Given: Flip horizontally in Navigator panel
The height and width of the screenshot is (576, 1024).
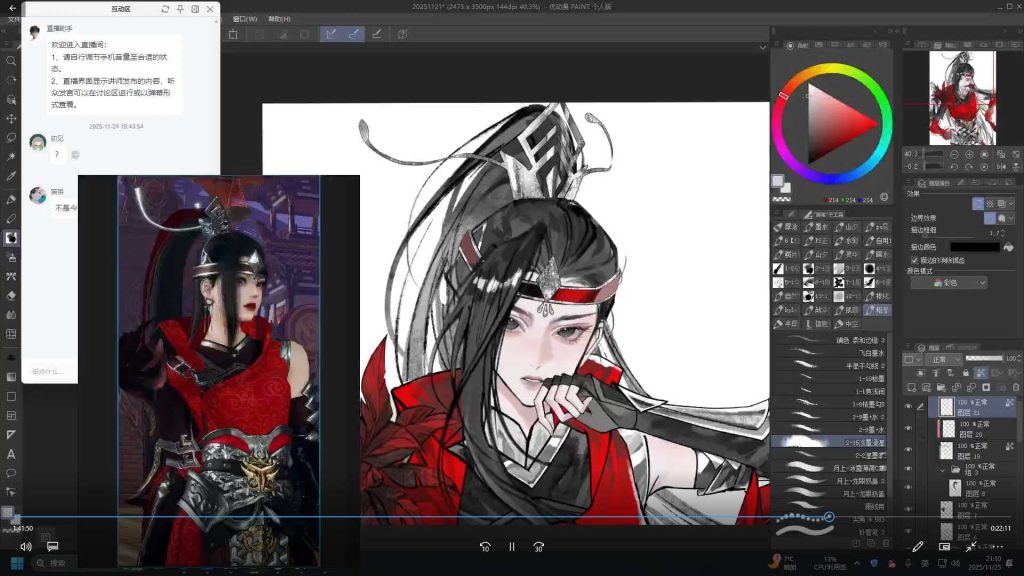Looking at the screenshot, I should coord(1000,167).
